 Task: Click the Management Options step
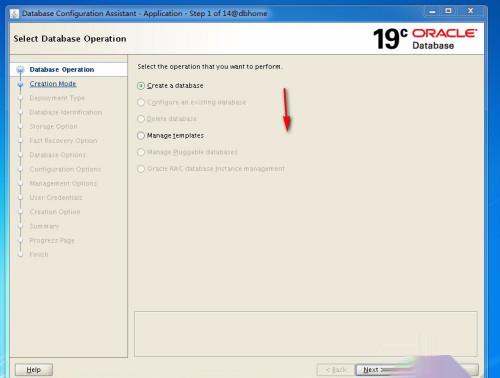pos(63,183)
